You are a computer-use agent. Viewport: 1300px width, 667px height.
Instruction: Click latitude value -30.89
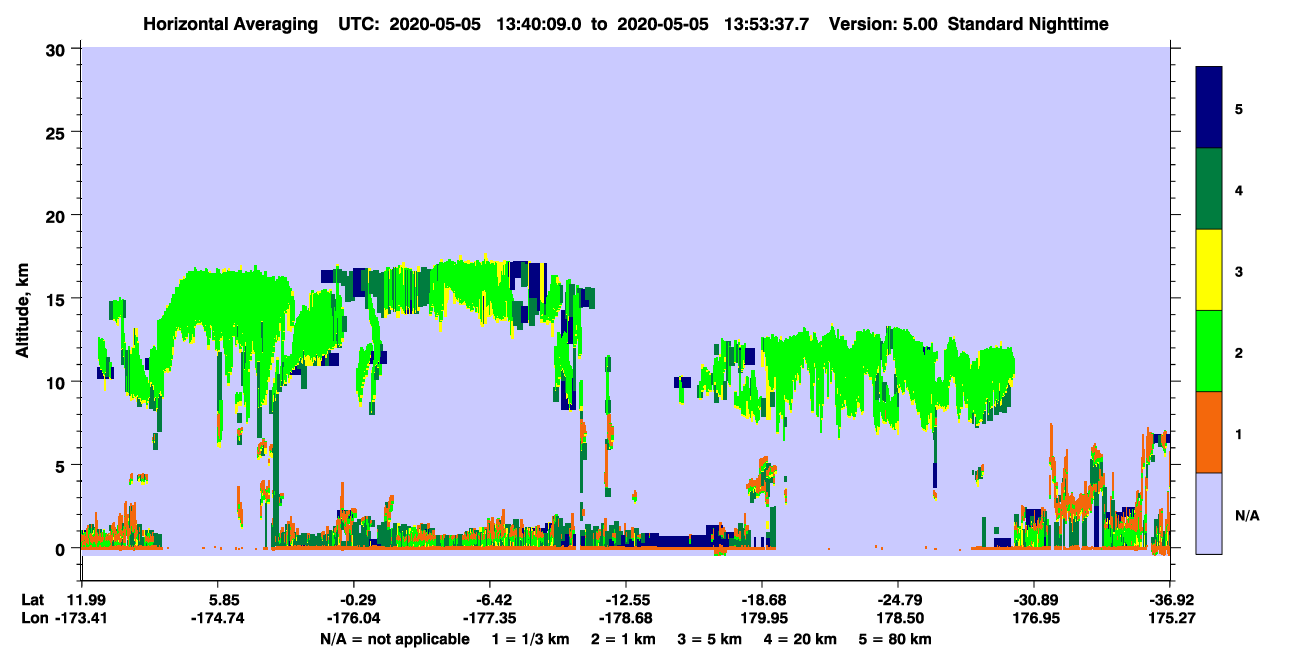click(x=1033, y=599)
